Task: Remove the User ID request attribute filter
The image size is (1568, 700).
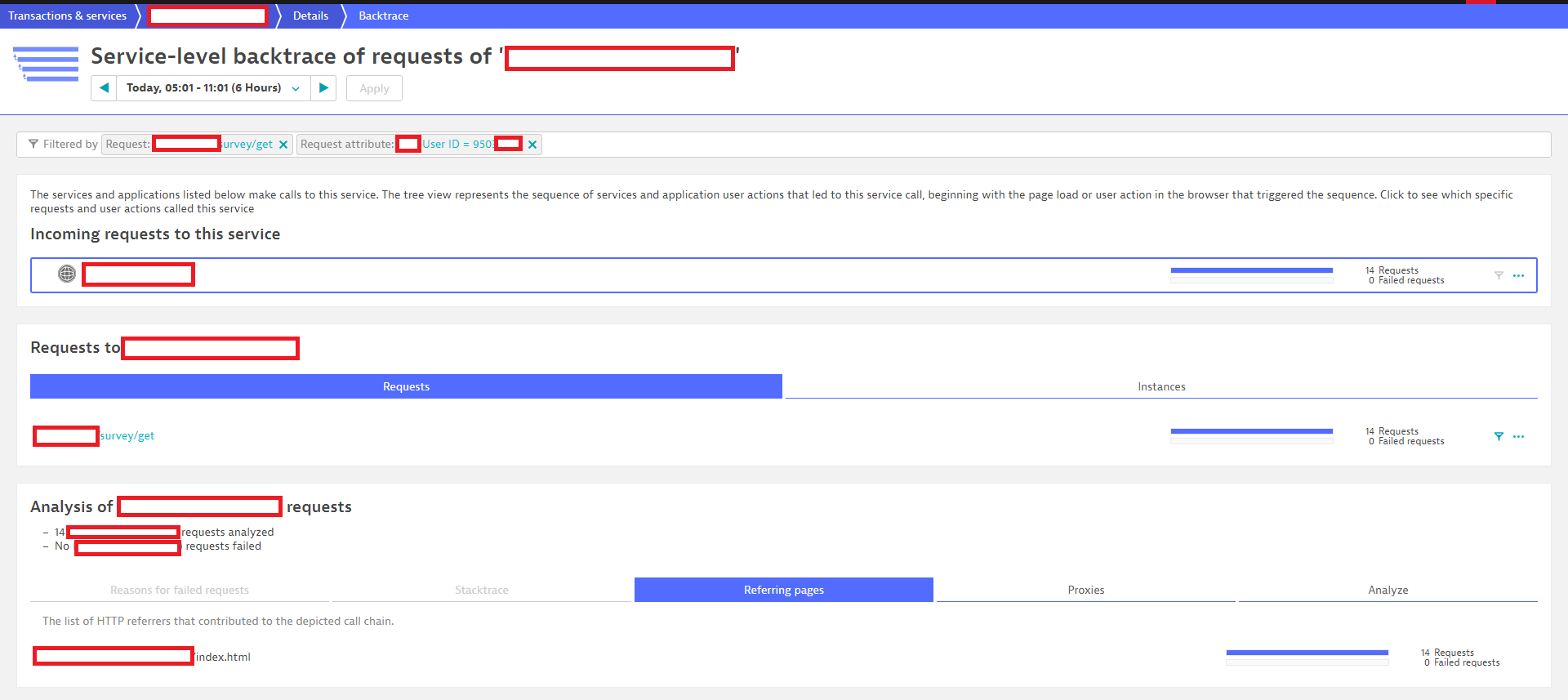Action: click(x=532, y=145)
